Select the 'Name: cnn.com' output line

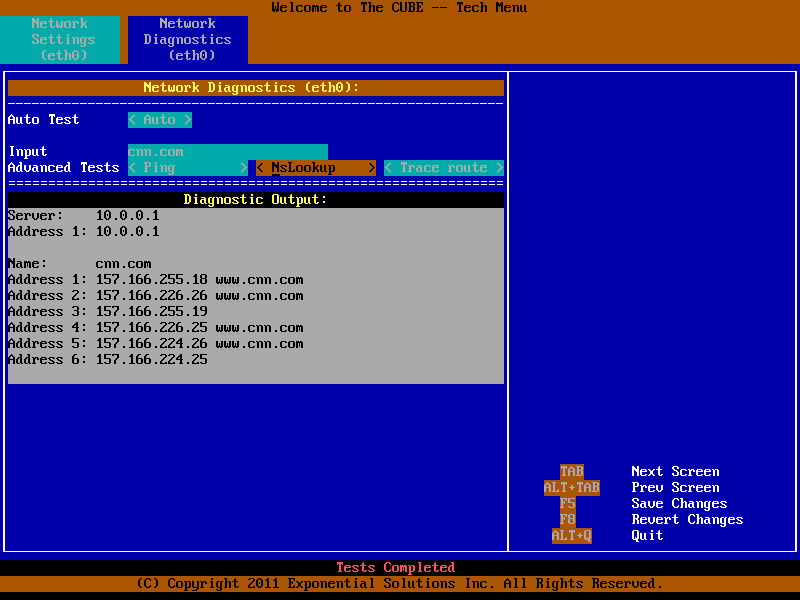80,263
